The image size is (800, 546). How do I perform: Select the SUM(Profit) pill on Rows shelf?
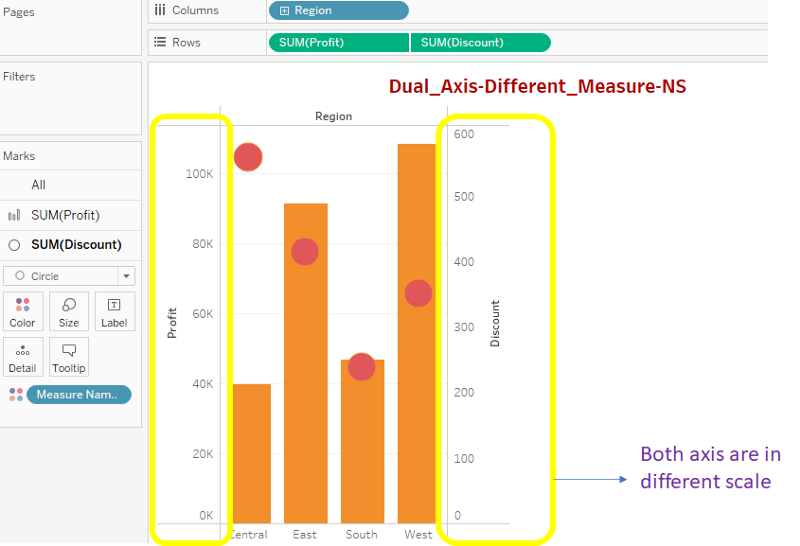pyautogui.click(x=338, y=42)
